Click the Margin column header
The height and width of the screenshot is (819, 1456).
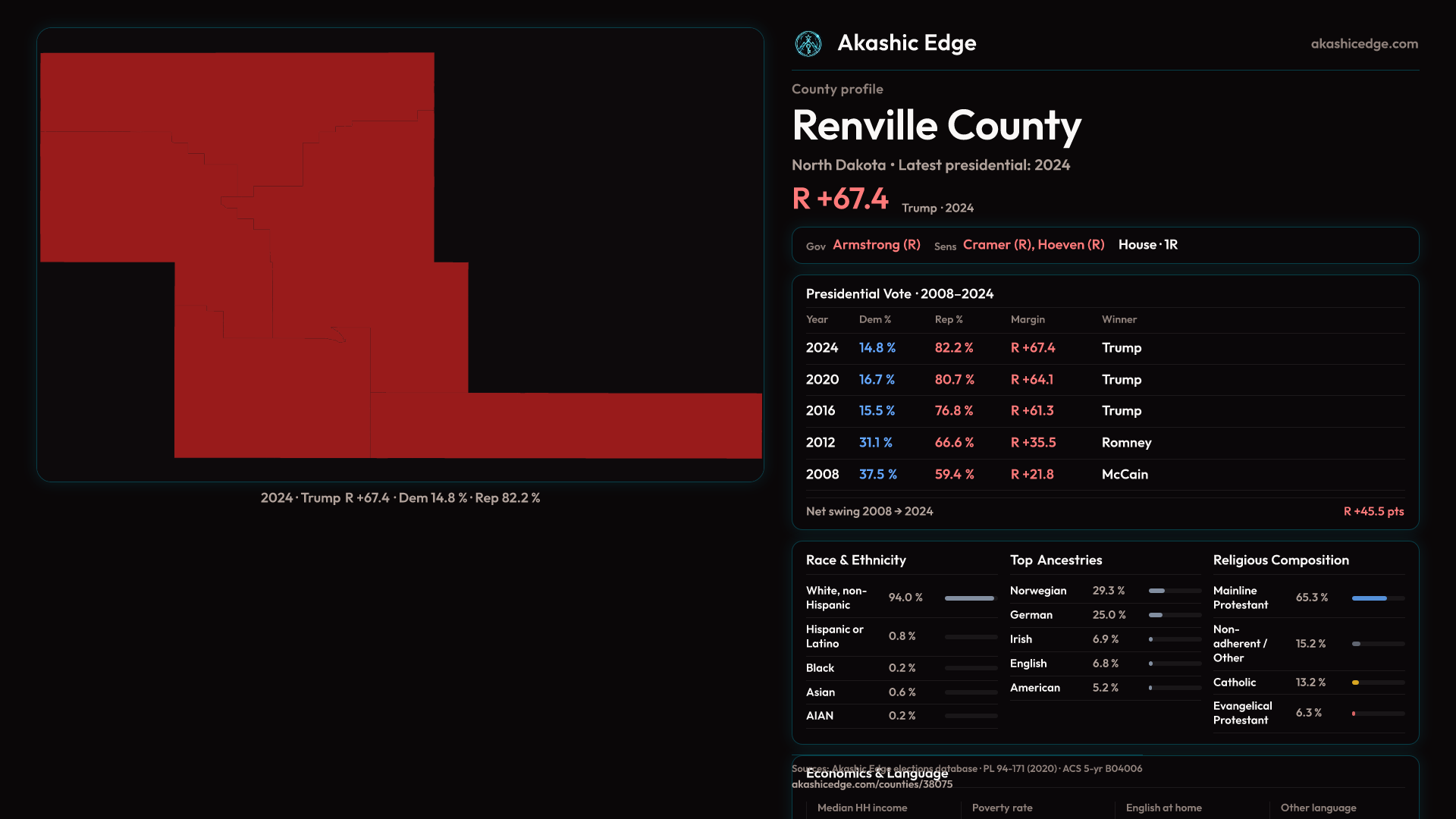[1028, 320]
